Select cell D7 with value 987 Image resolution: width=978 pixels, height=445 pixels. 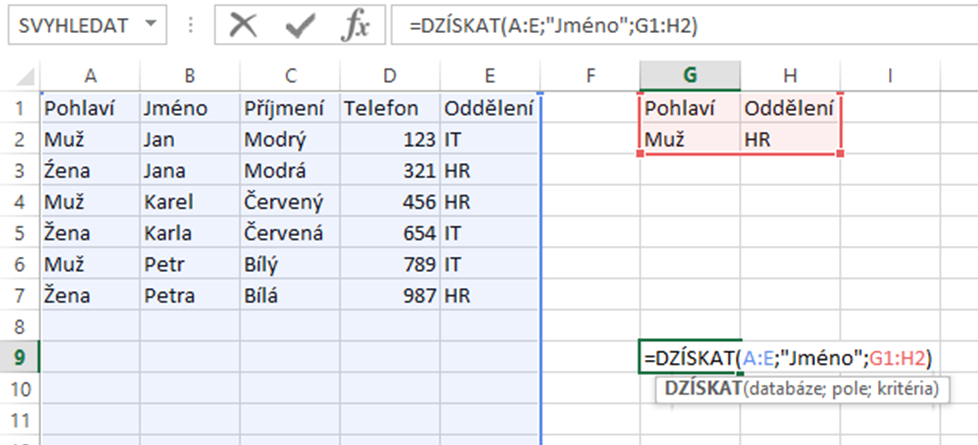click(x=390, y=295)
